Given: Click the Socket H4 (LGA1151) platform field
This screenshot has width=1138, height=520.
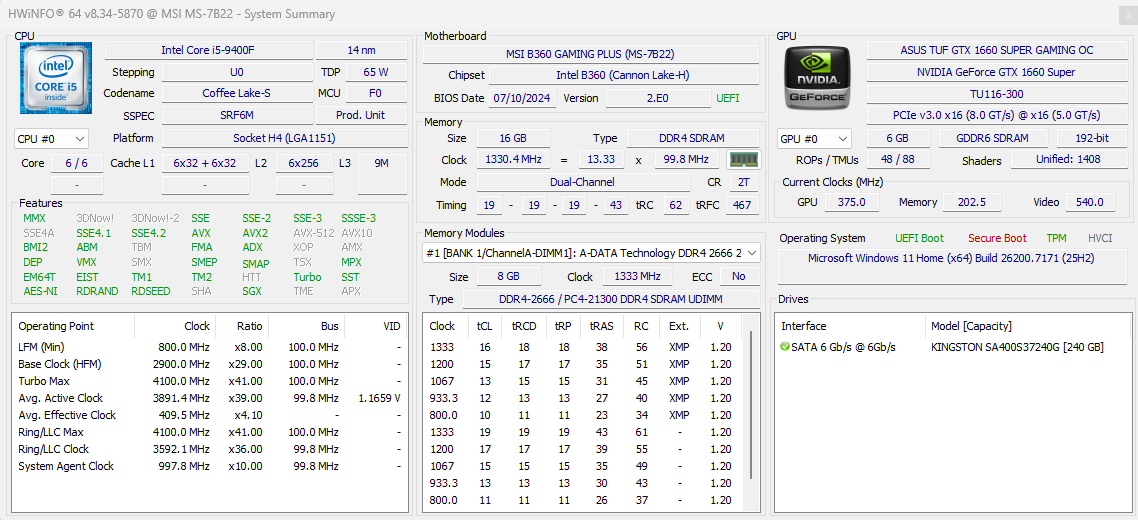Looking at the screenshot, I should (284, 139).
